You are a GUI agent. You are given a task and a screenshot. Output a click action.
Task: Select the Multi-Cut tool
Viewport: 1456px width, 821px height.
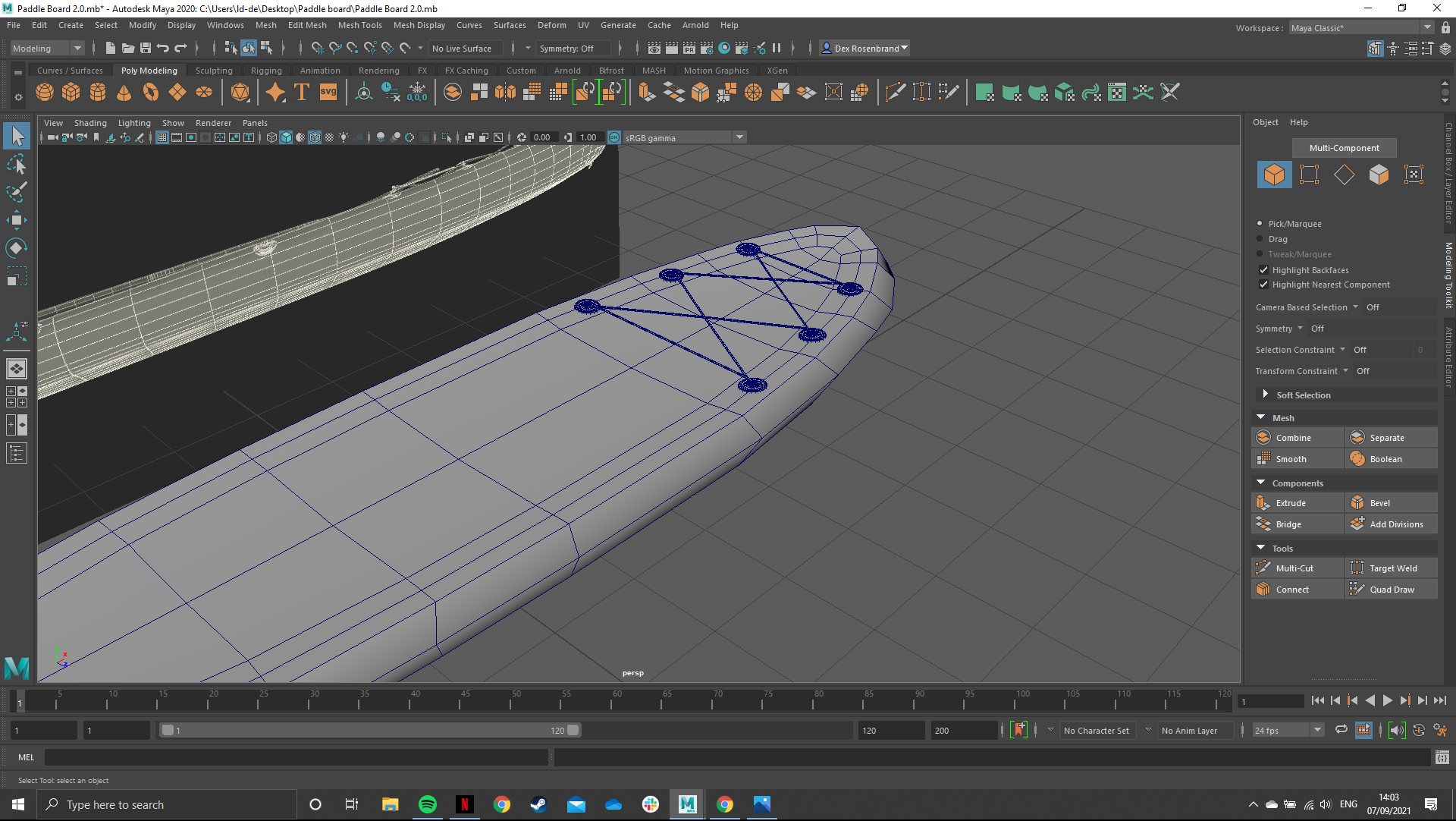pos(1294,568)
